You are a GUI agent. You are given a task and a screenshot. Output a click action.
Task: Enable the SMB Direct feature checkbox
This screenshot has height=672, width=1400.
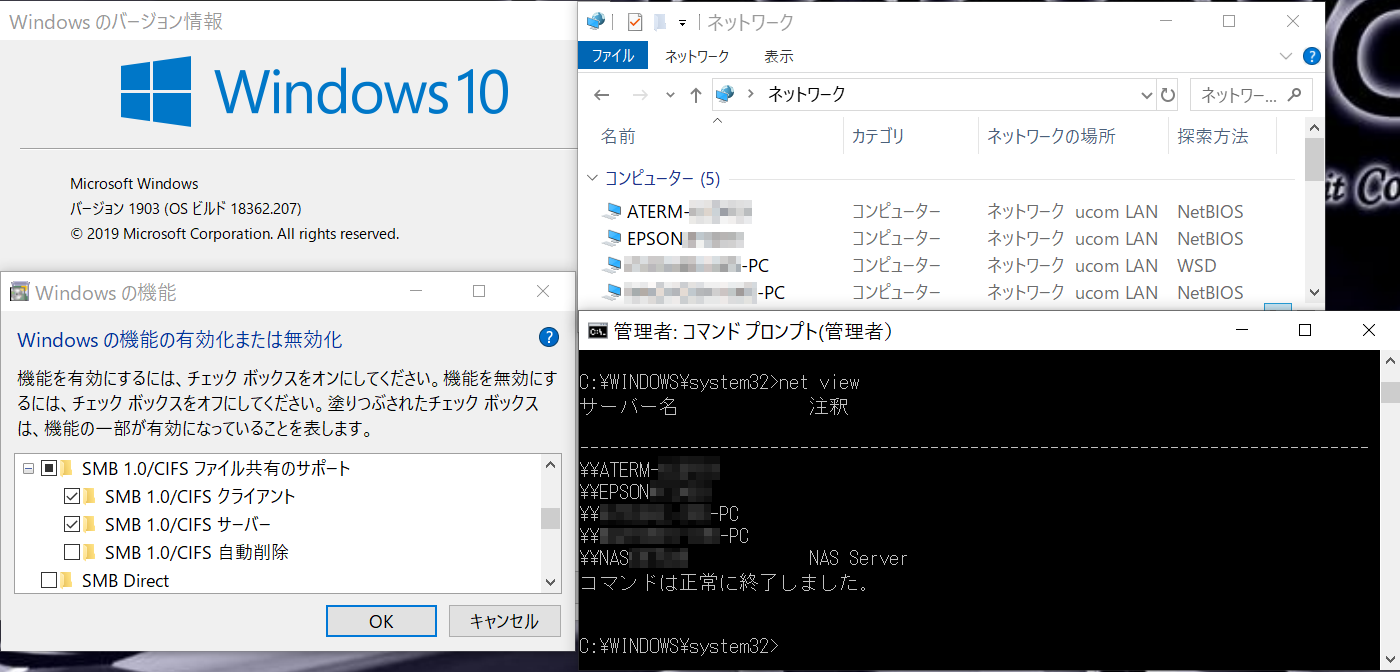[49, 580]
